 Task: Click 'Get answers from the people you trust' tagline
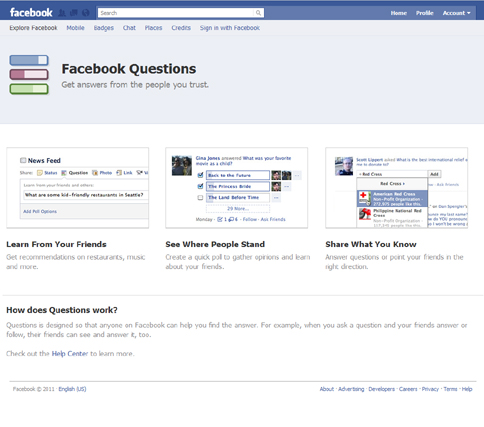tap(135, 85)
